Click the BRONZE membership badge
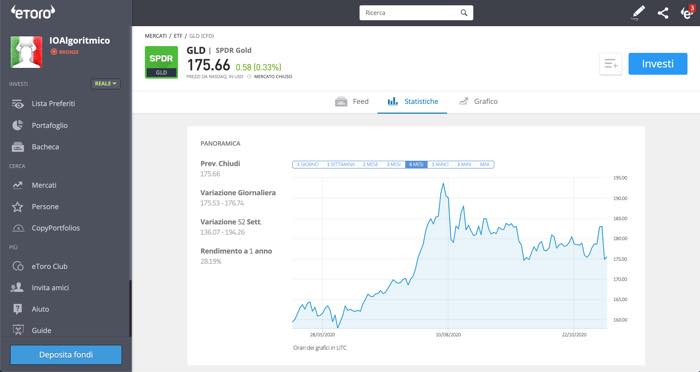The image size is (700, 372). [65, 52]
